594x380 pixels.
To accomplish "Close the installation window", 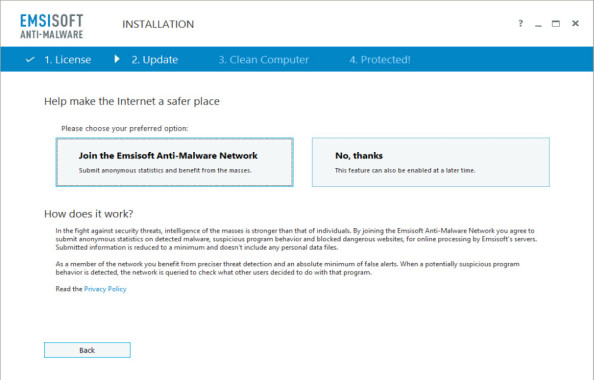I will [575, 23].
